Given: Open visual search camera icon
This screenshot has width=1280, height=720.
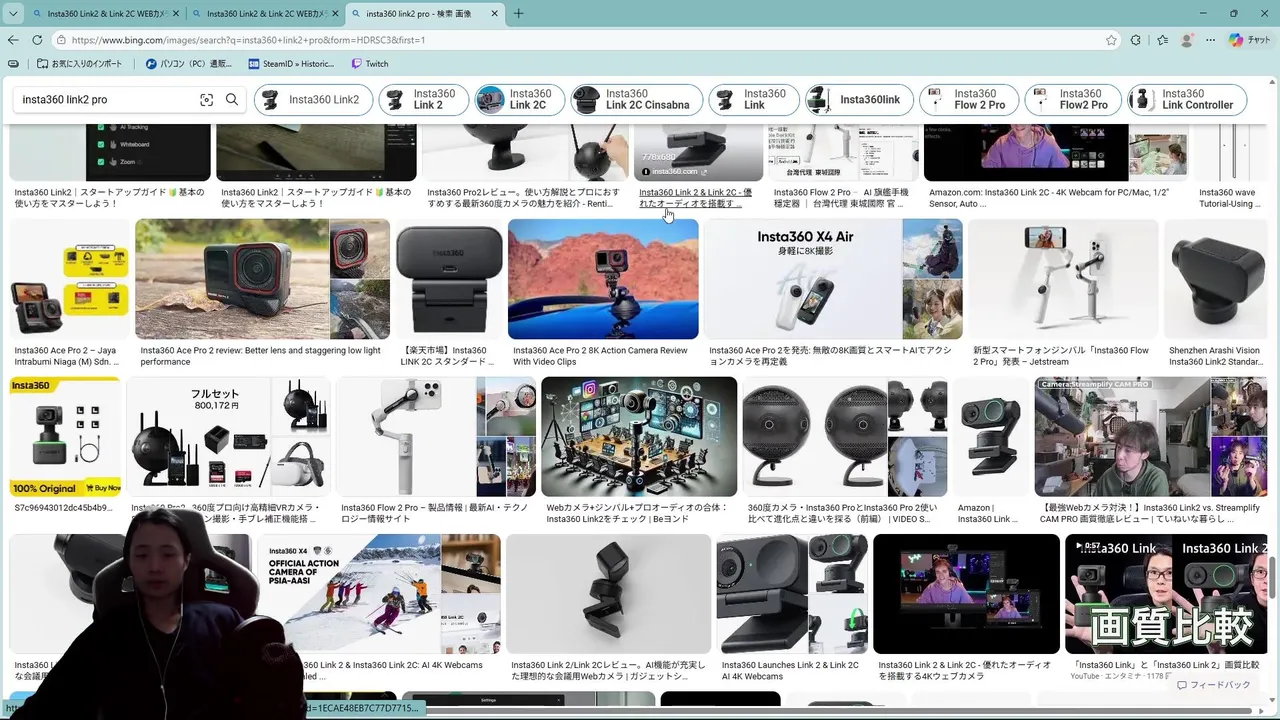Looking at the screenshot, I should (x=207, y=100).
